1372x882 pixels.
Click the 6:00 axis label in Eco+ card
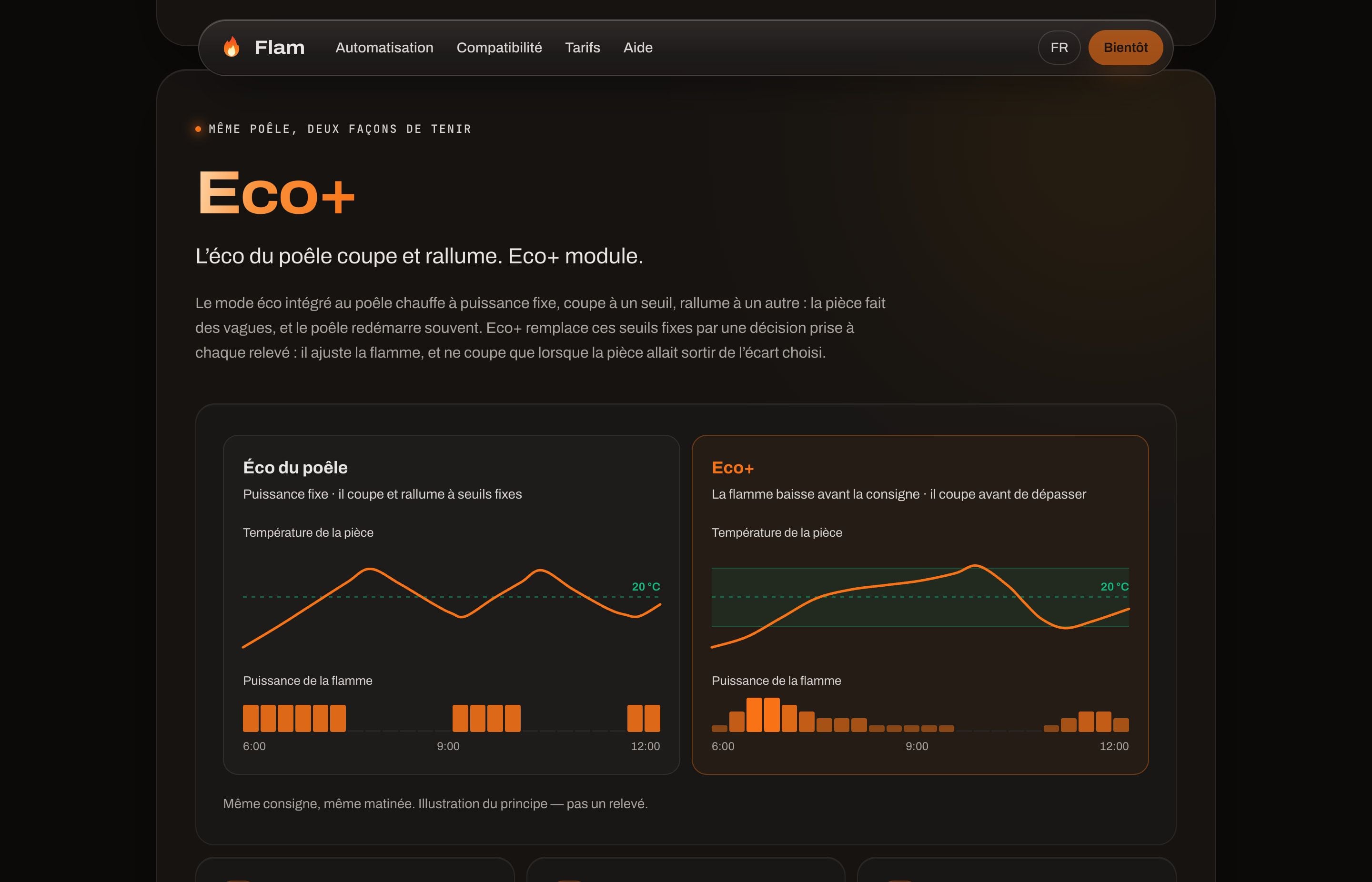723,746
